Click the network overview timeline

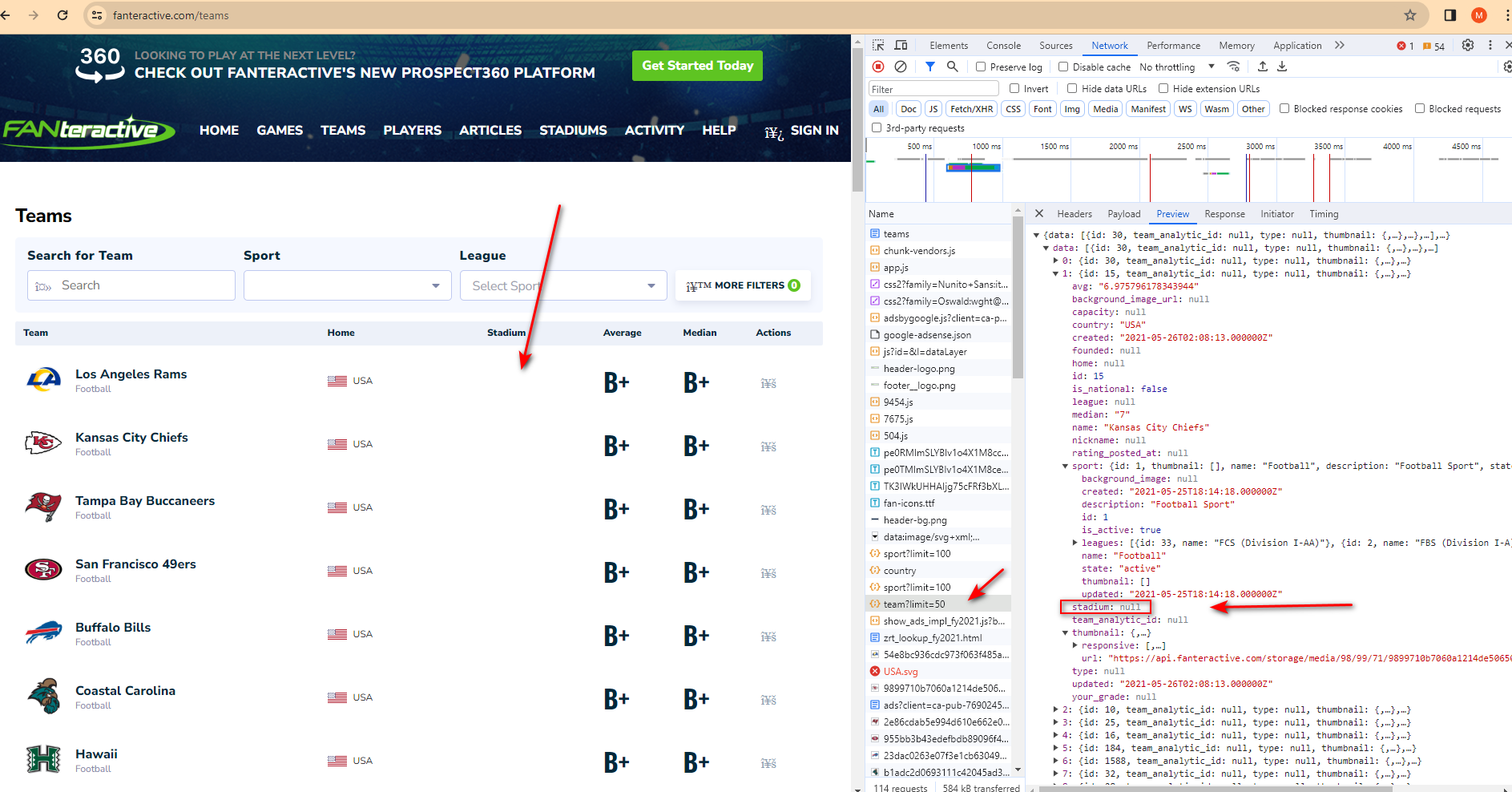point(1188,170)
